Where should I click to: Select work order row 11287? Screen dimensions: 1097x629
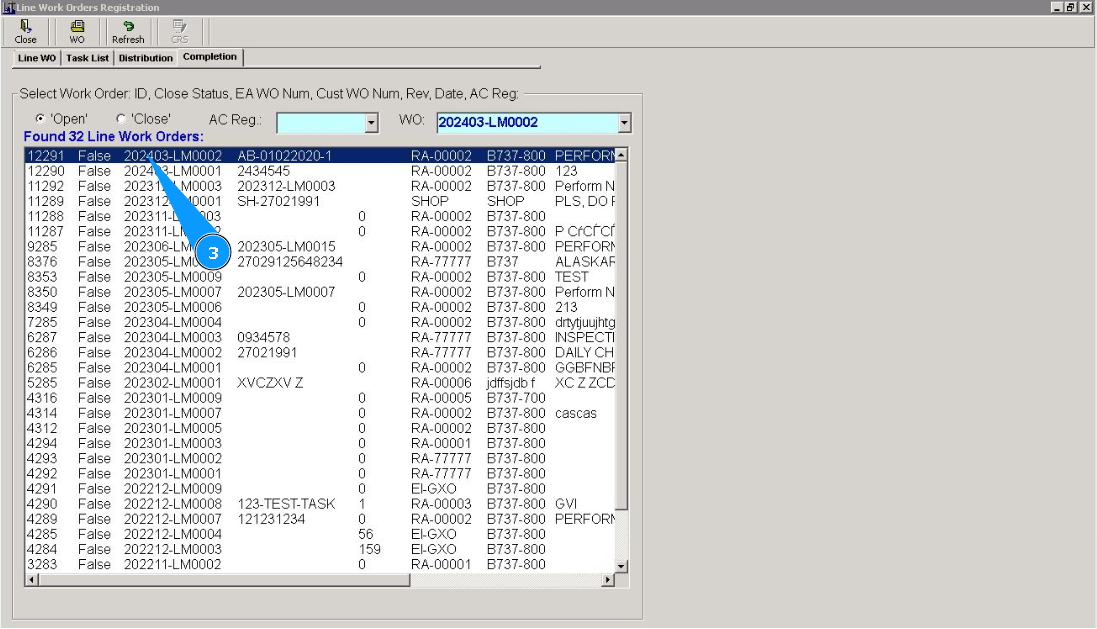pos(320,232)
